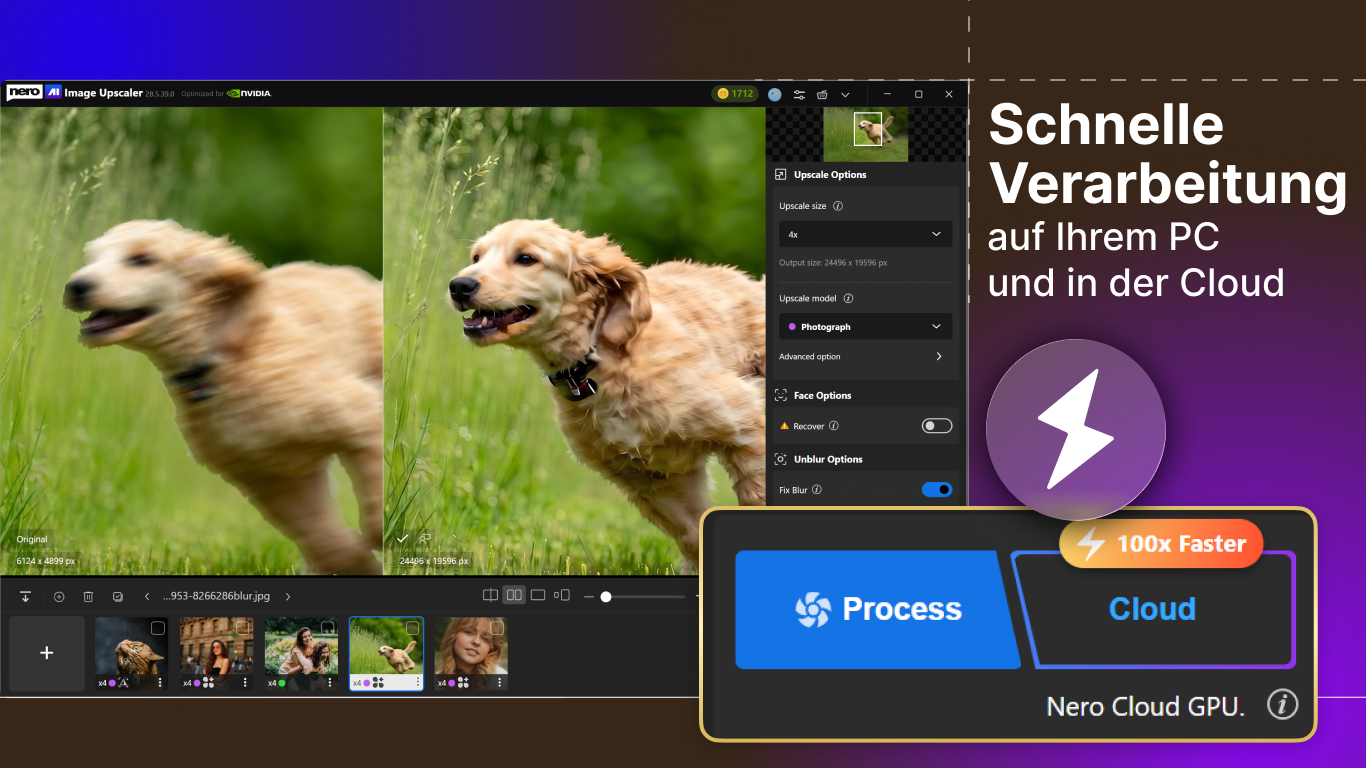Click the trash delete icon
Image resolution: width=1366 pixels, height=768 pixels.
[x=88, y=596]
